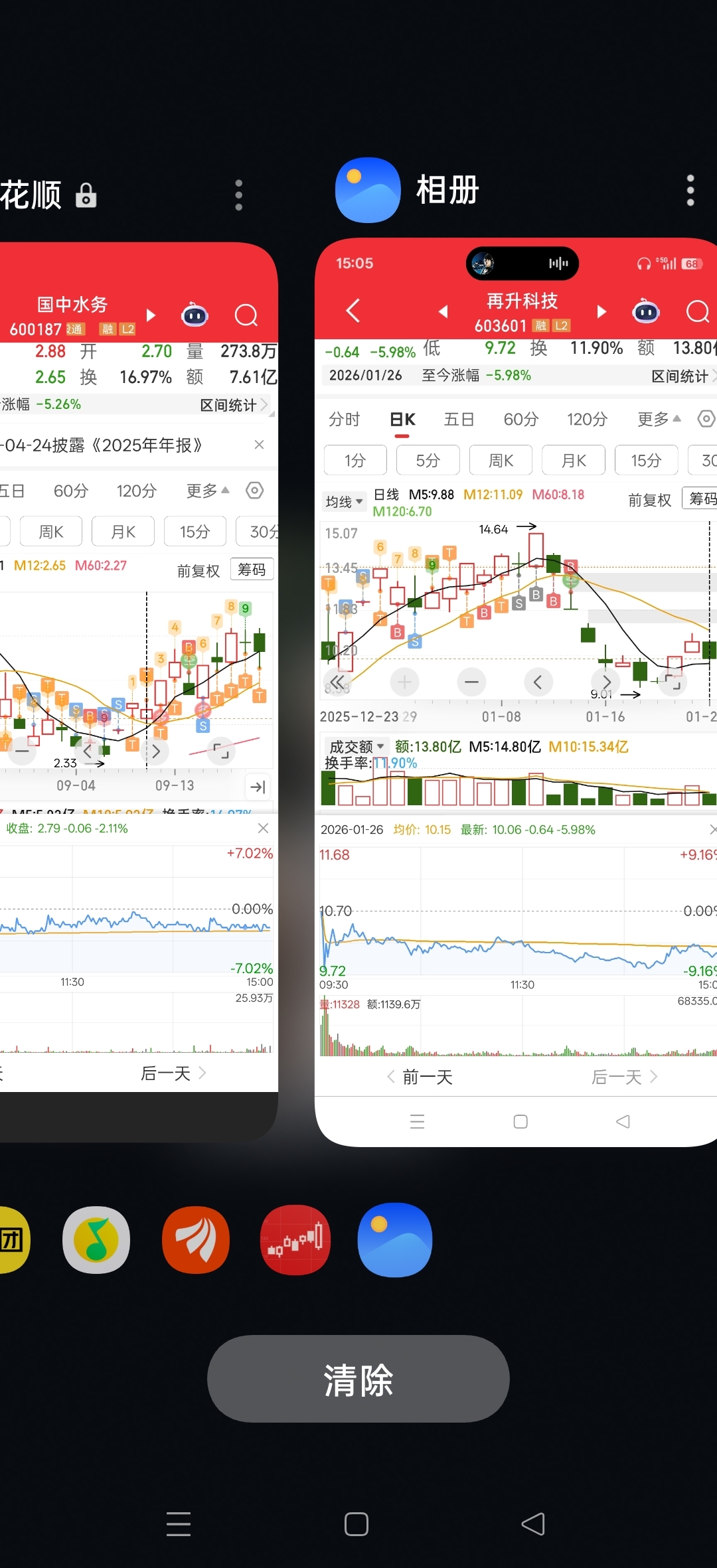Screen dimensions: 717x1568
Task: Move chart left with arrow in 相册 card
Action: tap(538, 682)
